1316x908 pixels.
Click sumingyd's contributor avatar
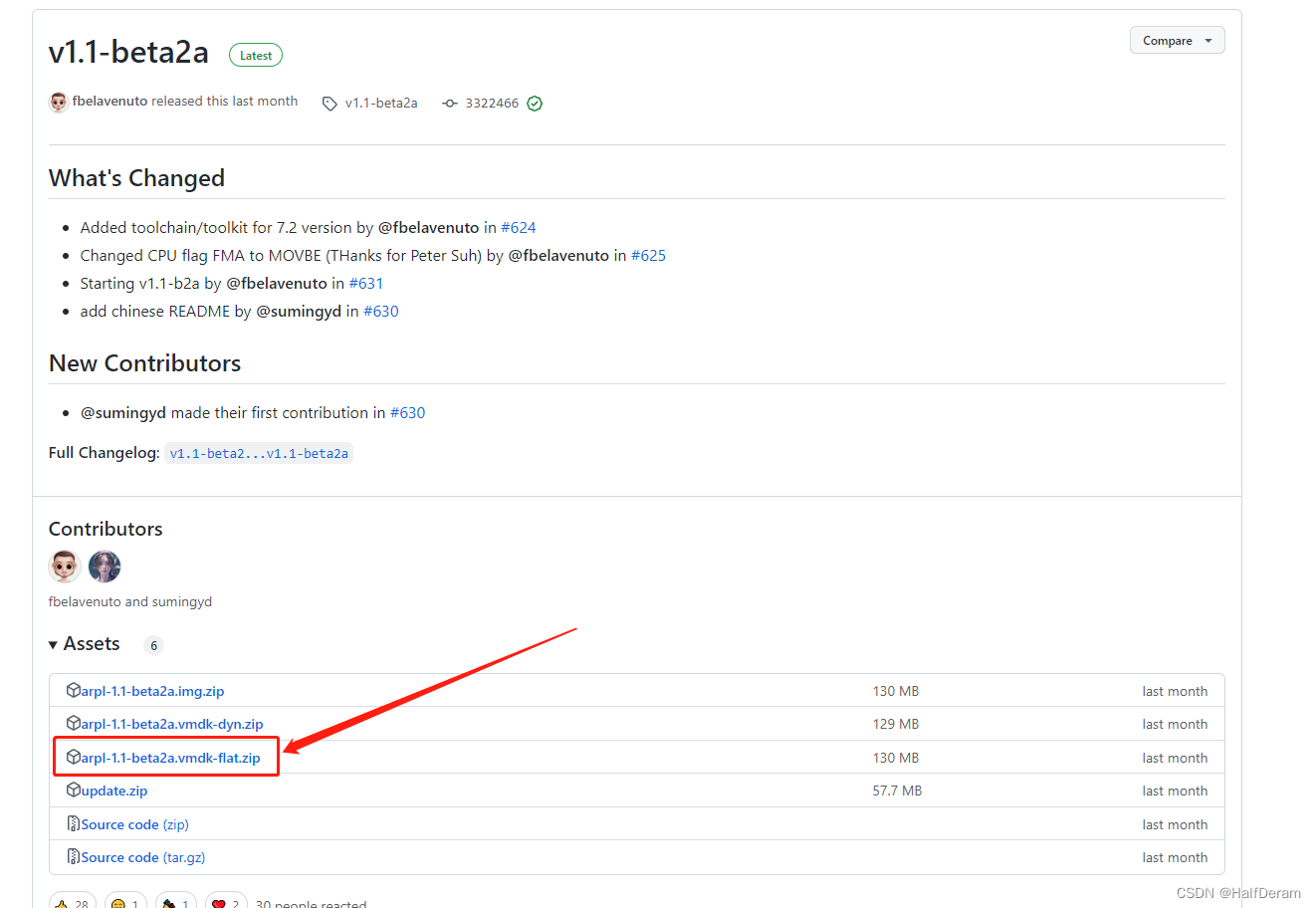click(x=105, y=567)
